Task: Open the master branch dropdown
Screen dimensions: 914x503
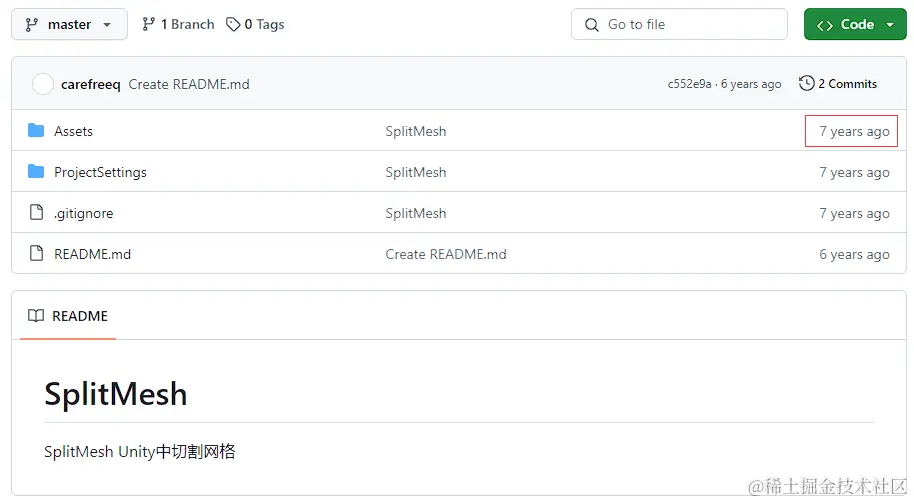Action: (69, 24)
